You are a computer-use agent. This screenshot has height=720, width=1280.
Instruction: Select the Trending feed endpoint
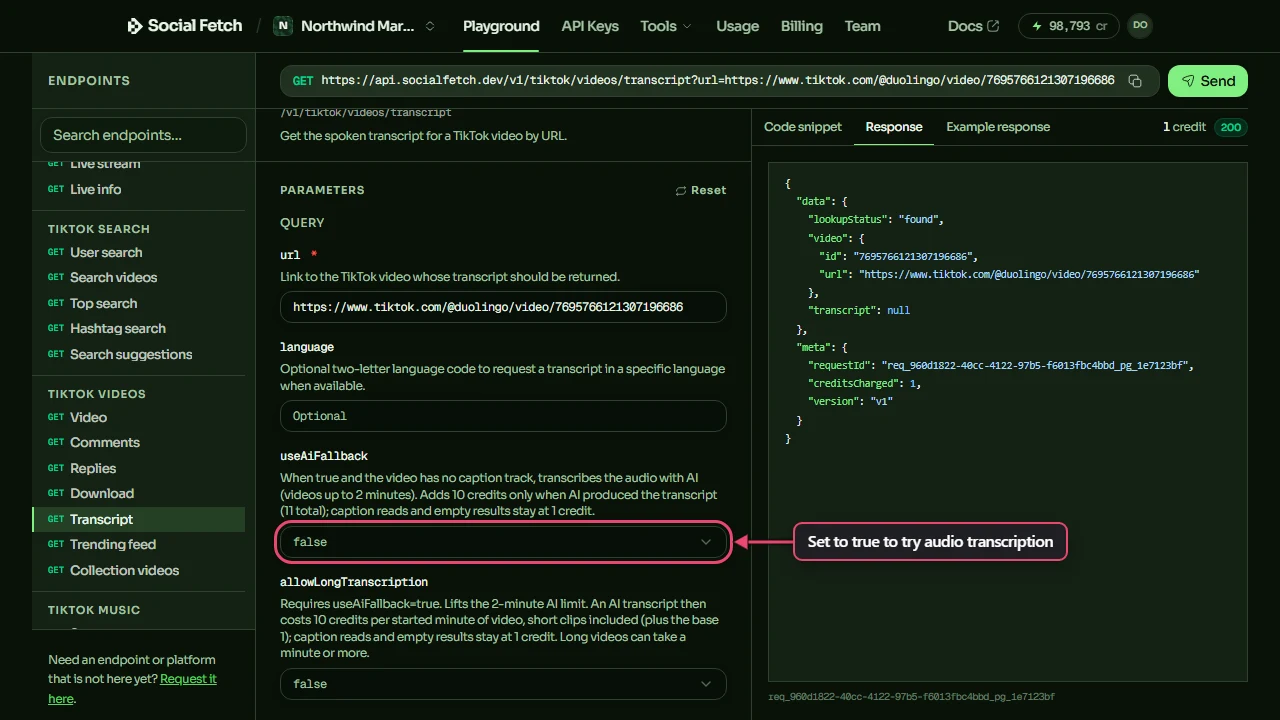[138, 544]
